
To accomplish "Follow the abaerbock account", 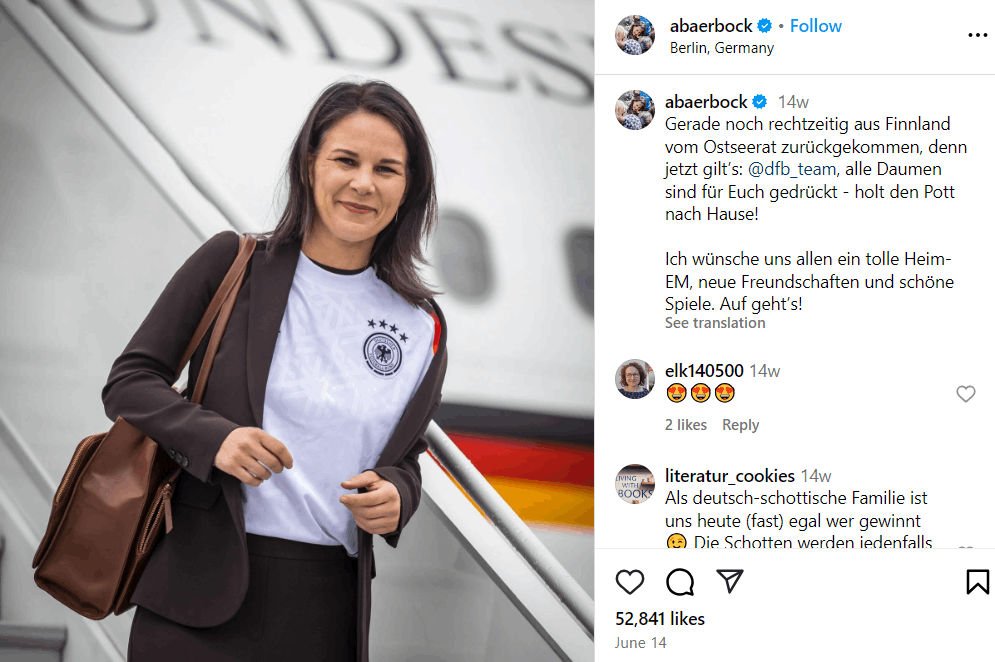I will tap(815, 26).
